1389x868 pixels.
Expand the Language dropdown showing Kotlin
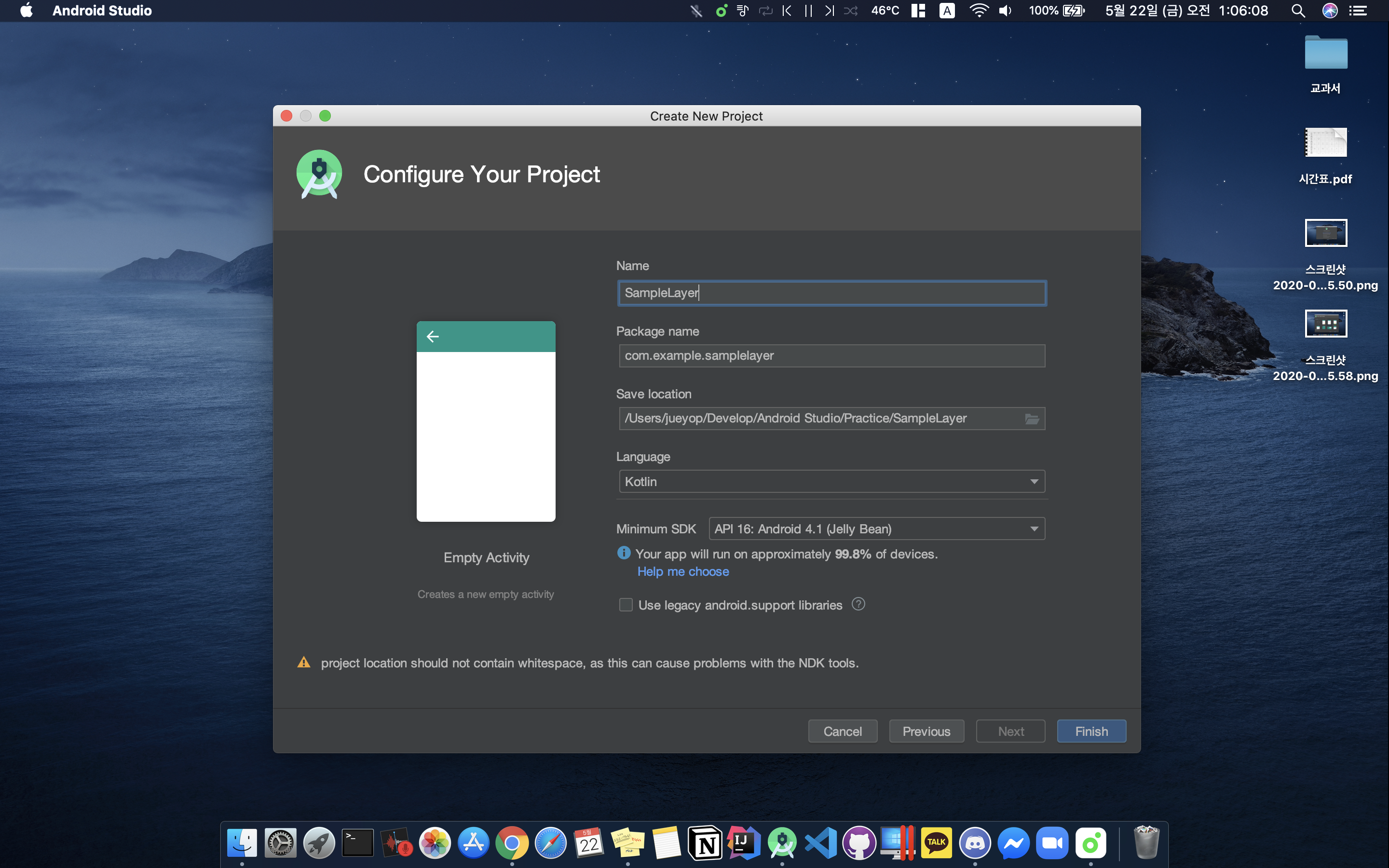coord(831,482)
